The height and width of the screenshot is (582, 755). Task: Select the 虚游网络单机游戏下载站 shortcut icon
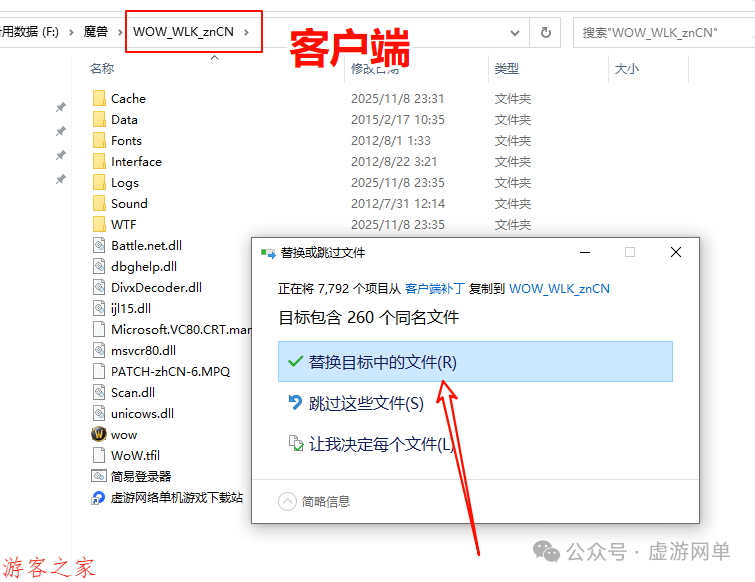[x=98, y=497]
